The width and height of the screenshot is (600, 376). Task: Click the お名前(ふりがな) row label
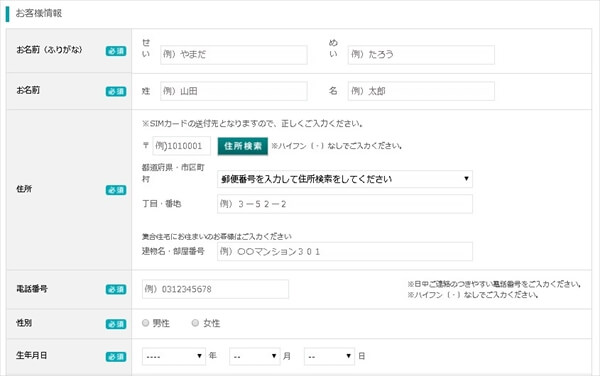pos(49,50)
